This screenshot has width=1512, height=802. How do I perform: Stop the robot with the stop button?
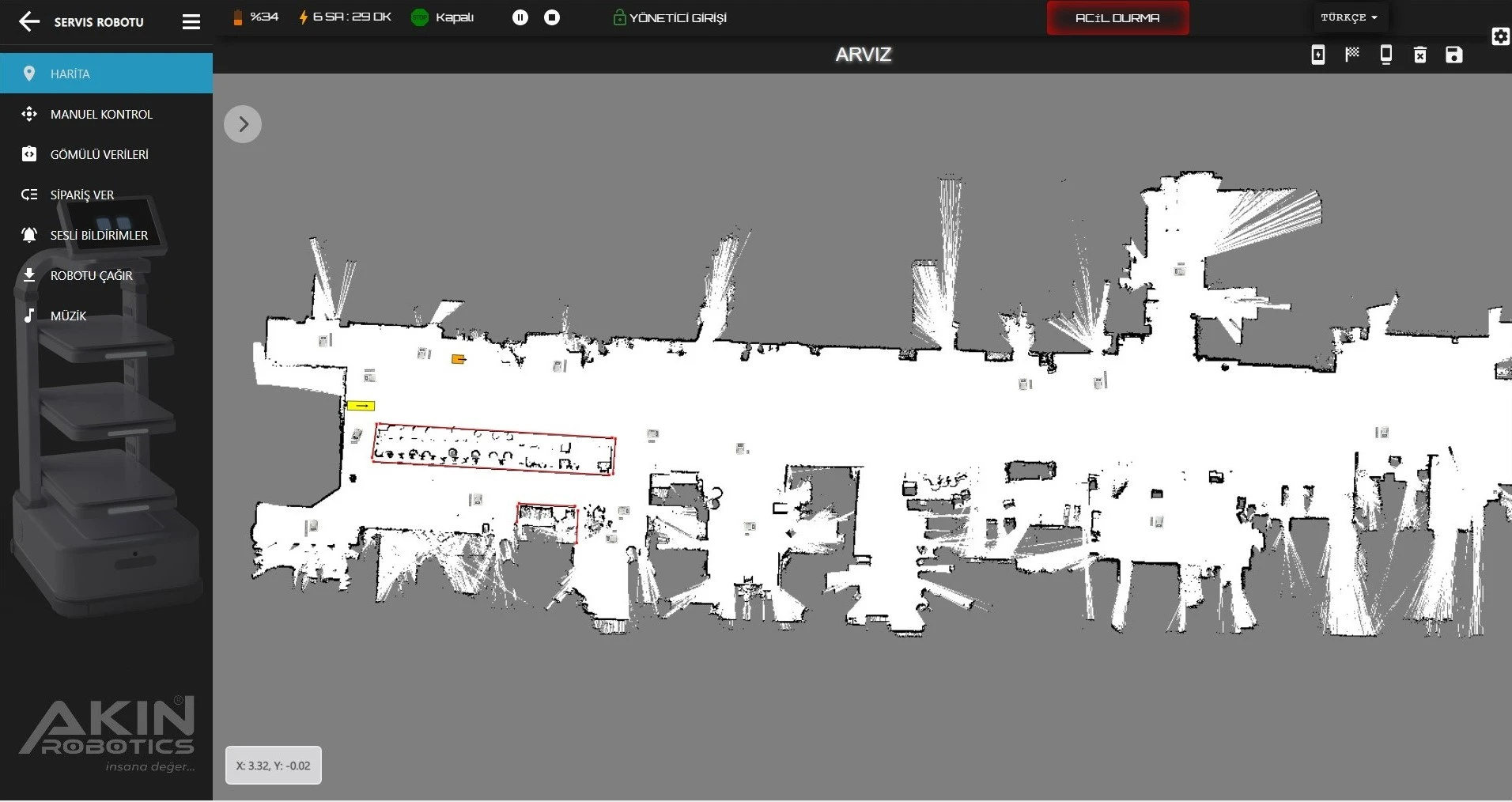pos(553,17)
